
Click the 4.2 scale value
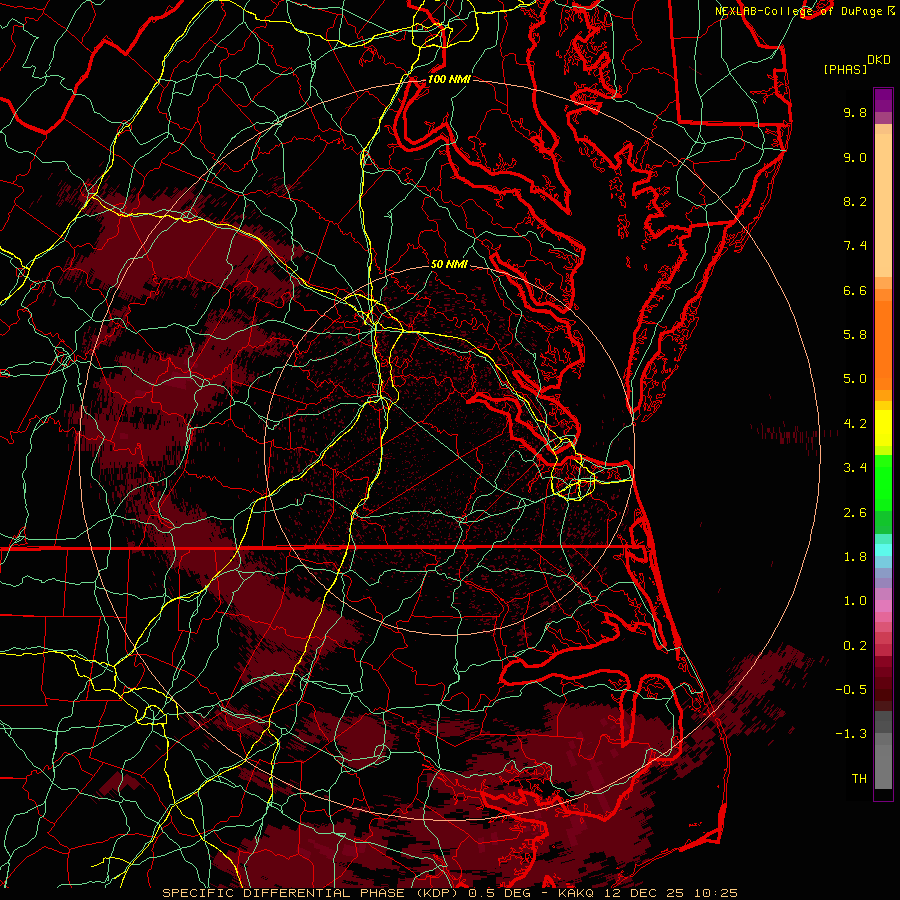pyautogui.click(x=855, y=424)
